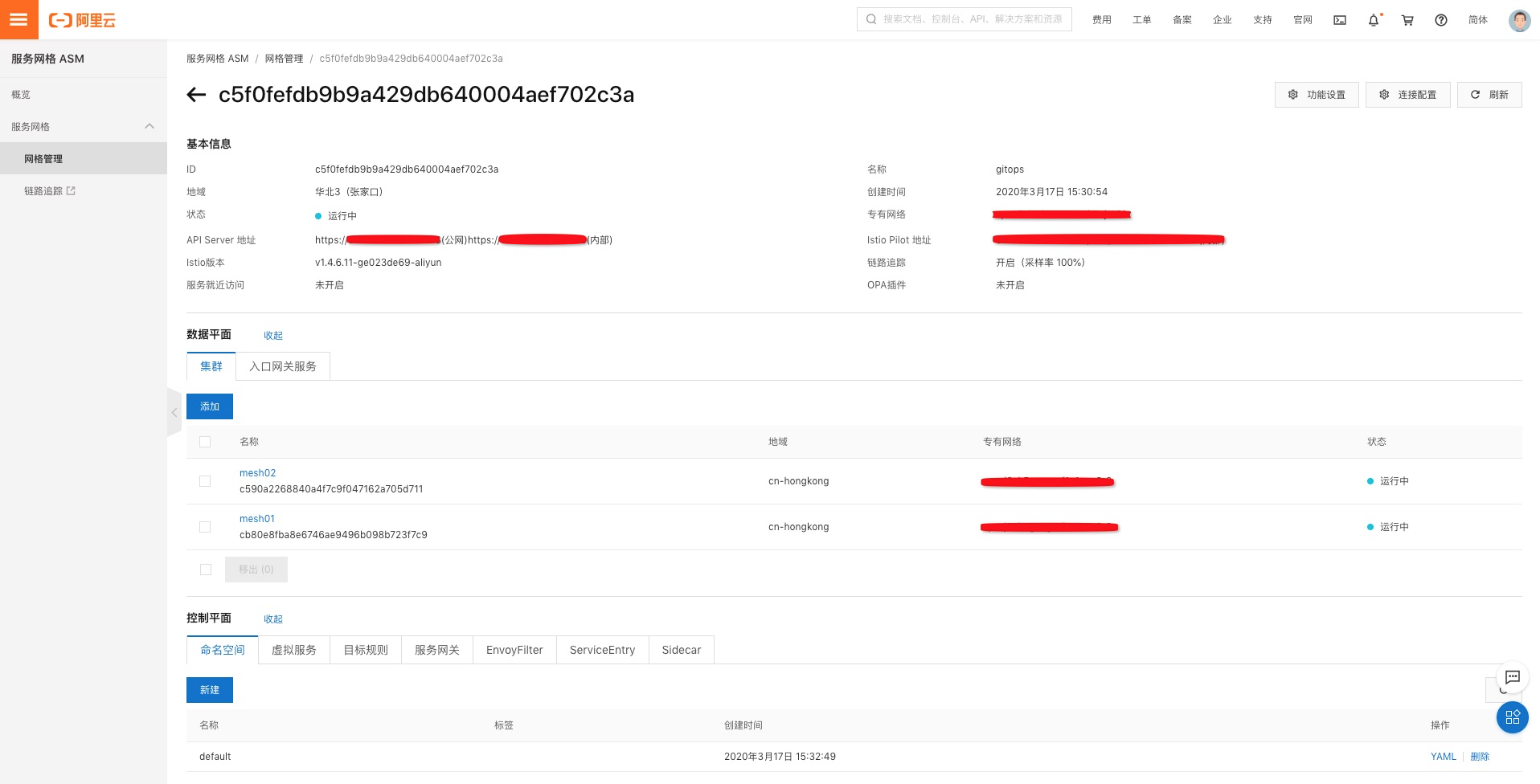Open 网格管理 in sidebar
The image size is (1540, 784).
pyautogui.click(x=84, y=159)
